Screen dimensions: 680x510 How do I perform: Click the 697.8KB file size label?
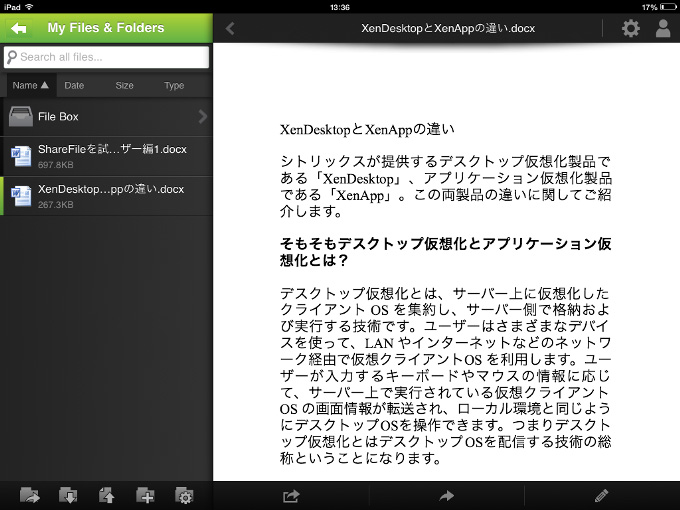click(56, 165)
